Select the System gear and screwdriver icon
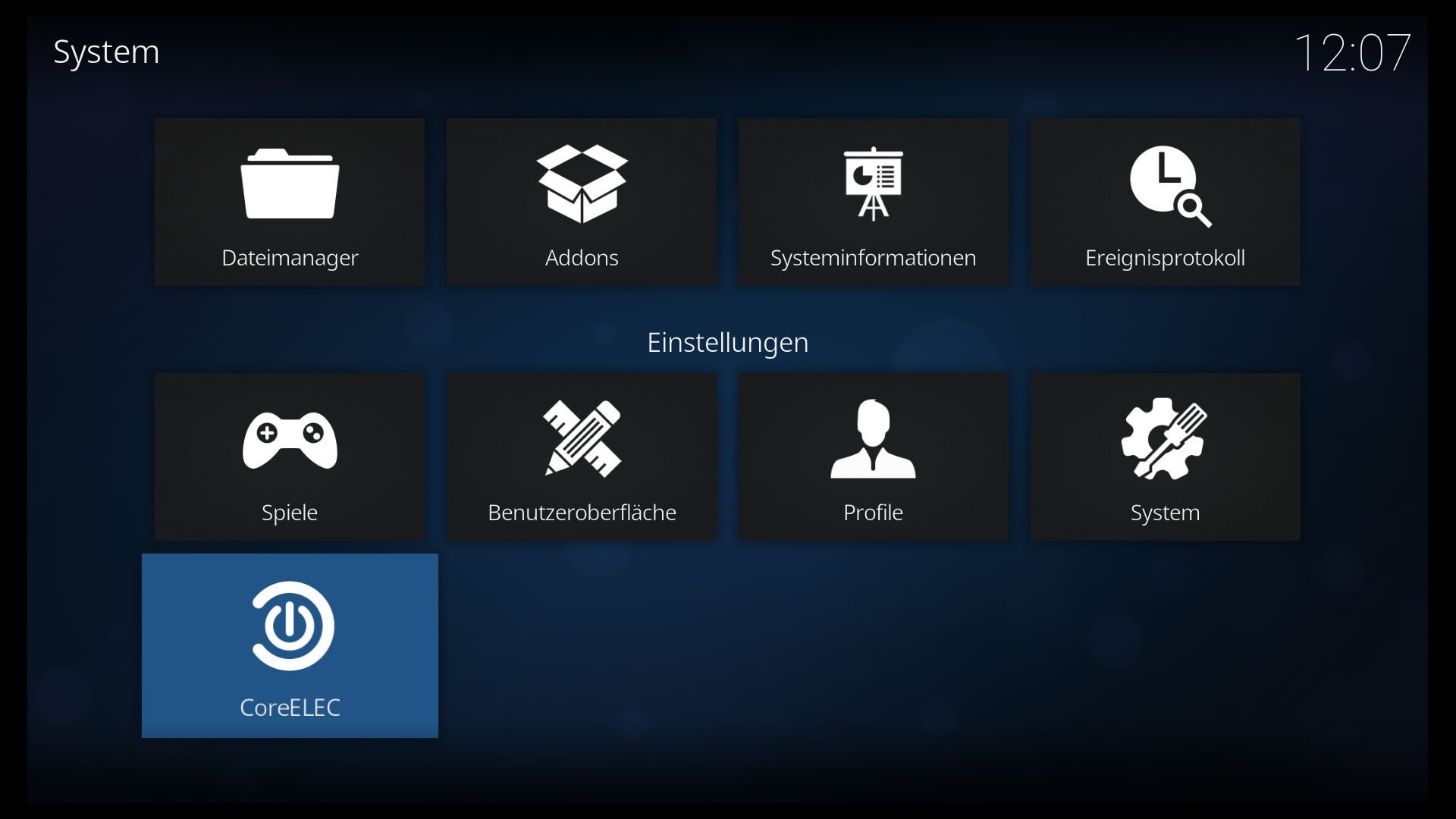Image resolution: width=1456 pixels, height=819 pixels. point(1165,438)
